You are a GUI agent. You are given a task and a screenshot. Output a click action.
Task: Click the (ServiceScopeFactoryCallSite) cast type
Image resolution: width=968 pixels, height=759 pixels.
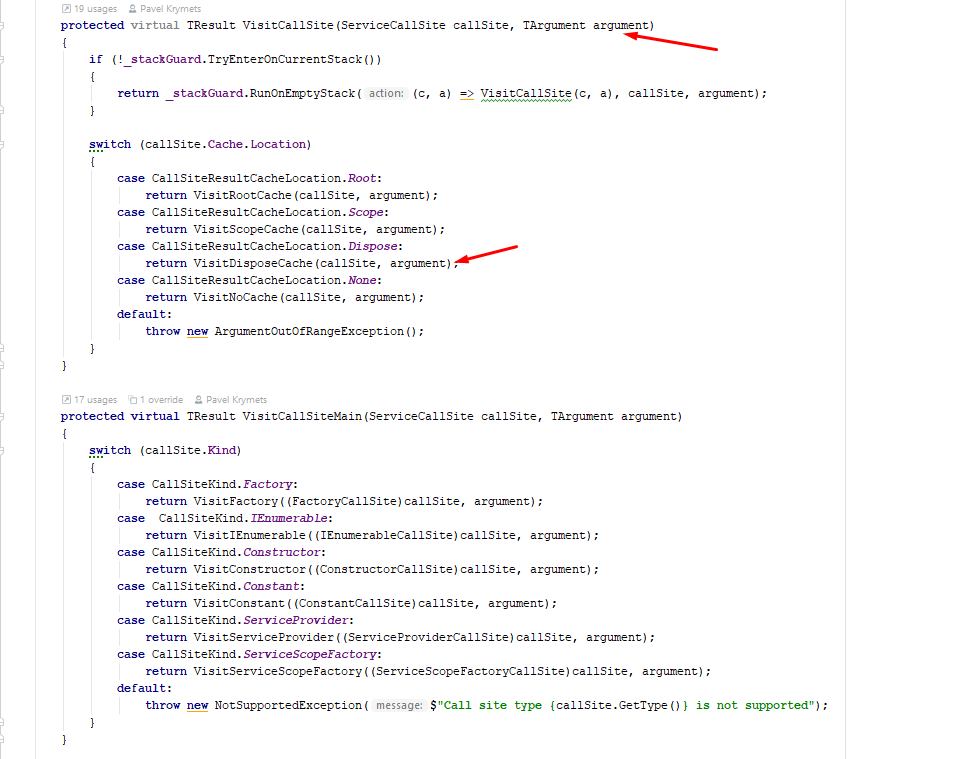[470, 671]
